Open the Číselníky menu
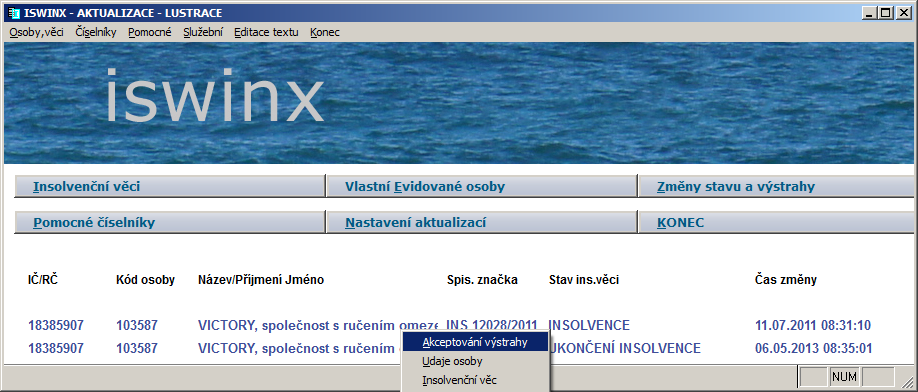This screenshot has width=918, height=392. 96,33
